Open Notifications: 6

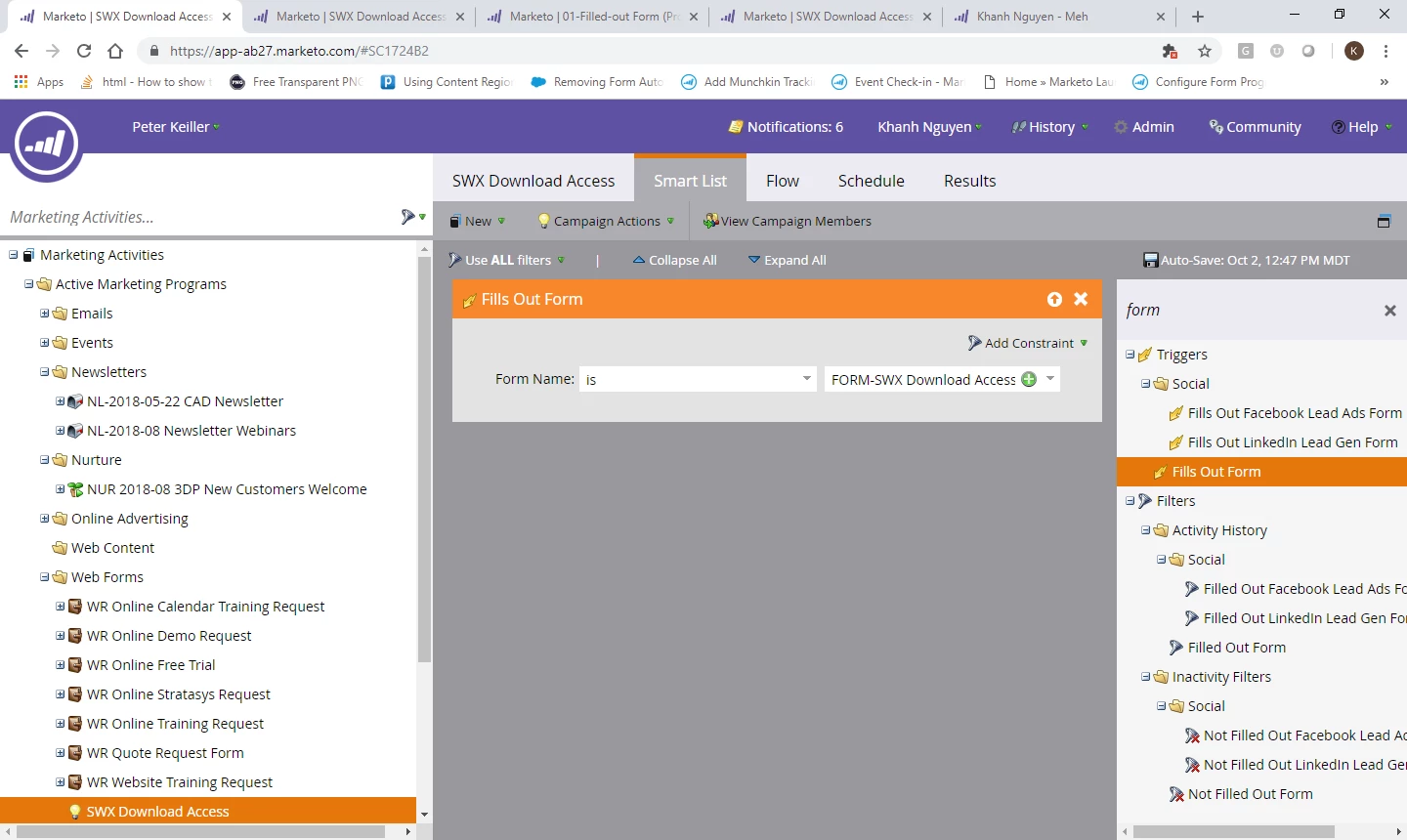[x=786, y=127]
